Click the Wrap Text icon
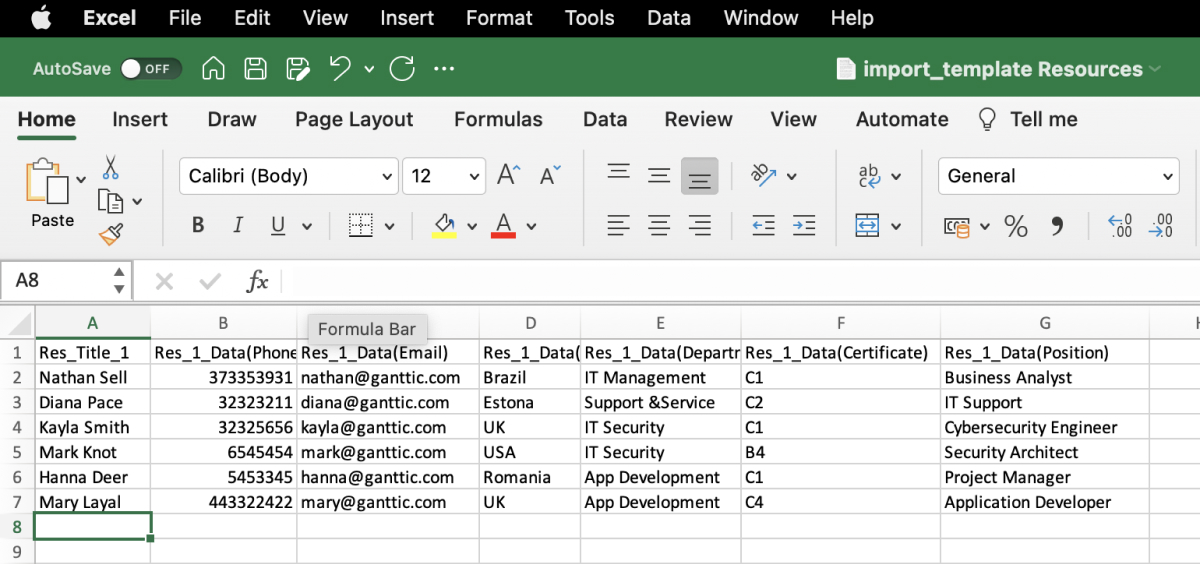1200x564 pixels. tap(869, 176)
